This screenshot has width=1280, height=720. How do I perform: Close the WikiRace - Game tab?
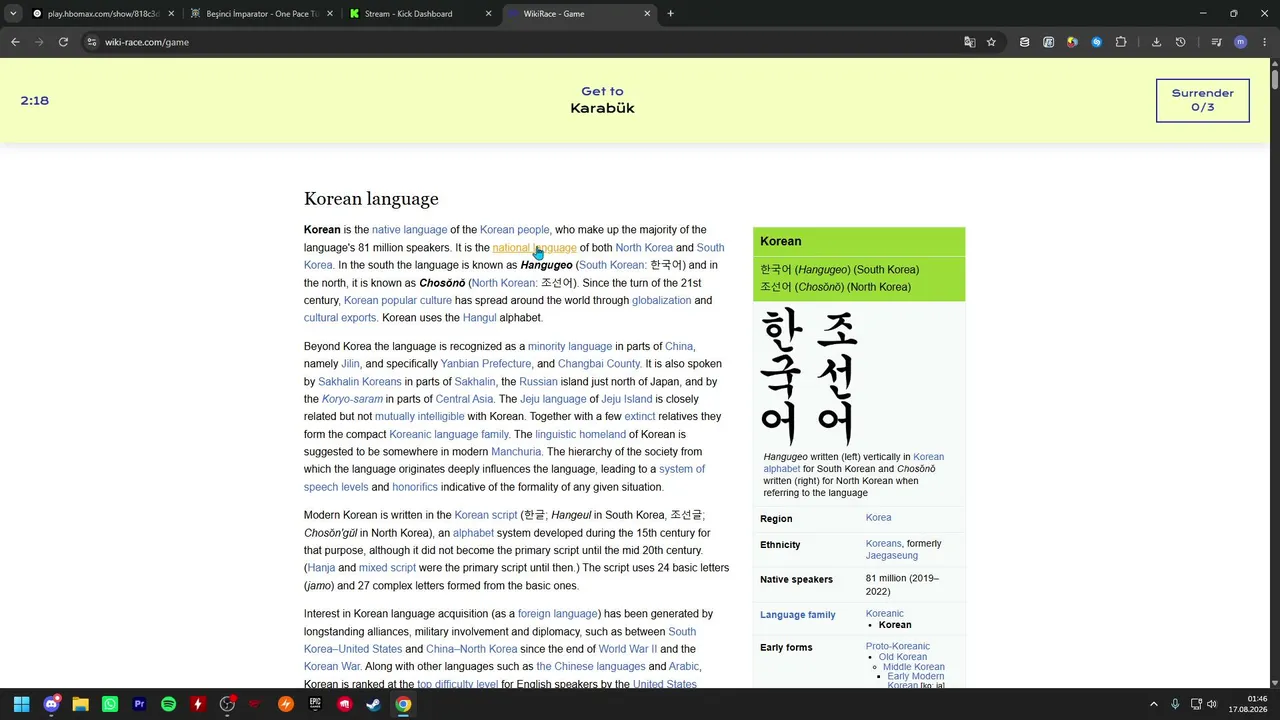tap(647, 14)
